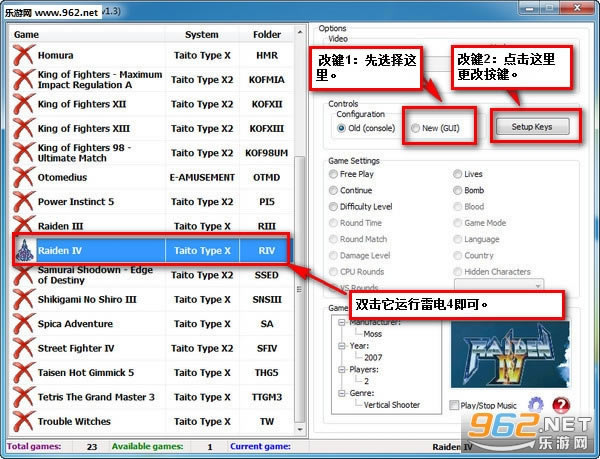Click the Raiden IV ship icon in list
Viewport: 600px width, 459px height.
coord(24,250)
